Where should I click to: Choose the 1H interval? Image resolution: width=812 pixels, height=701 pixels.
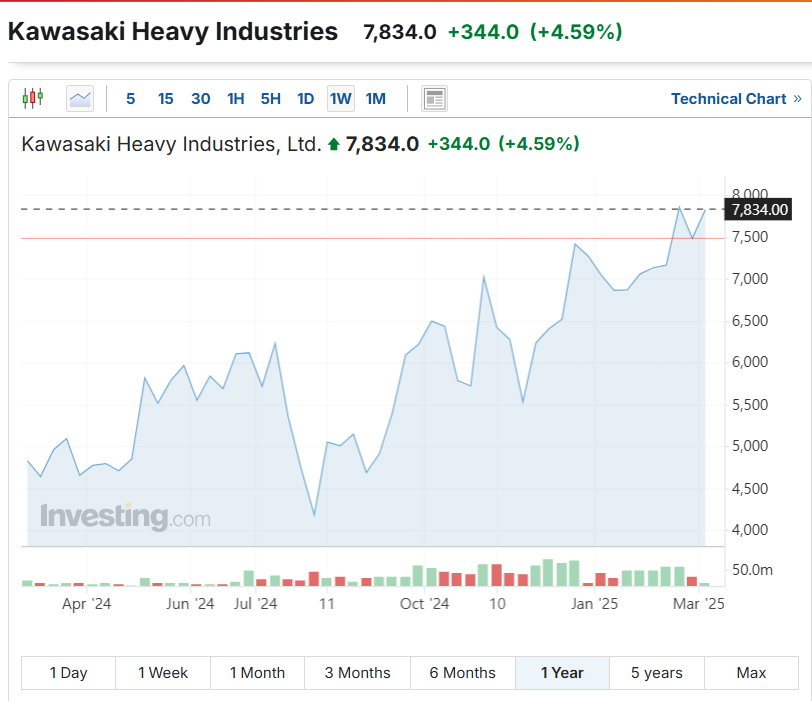point(236,98)
